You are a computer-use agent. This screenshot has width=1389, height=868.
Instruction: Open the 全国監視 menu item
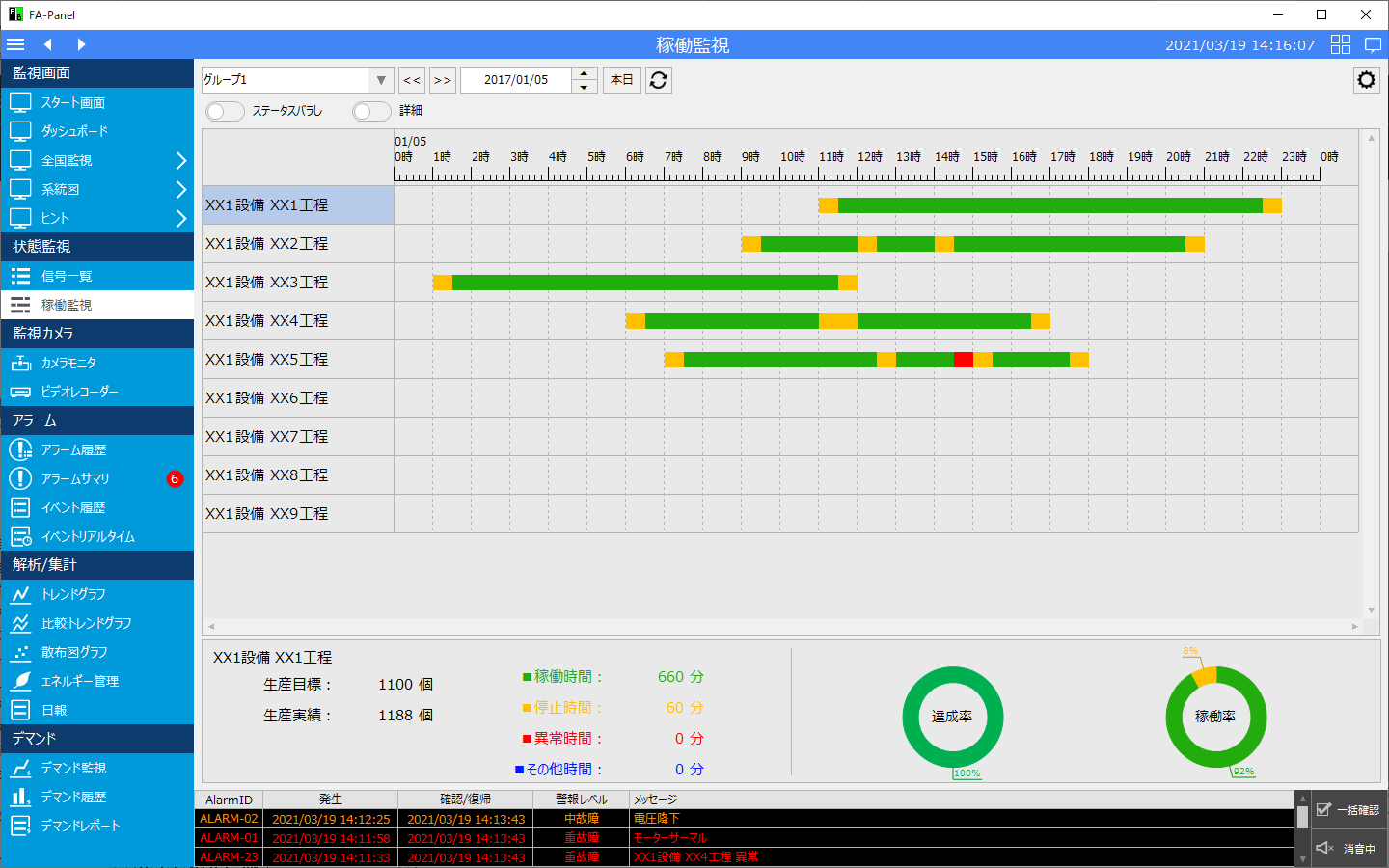pyautogui.click(x=97, y=160)
